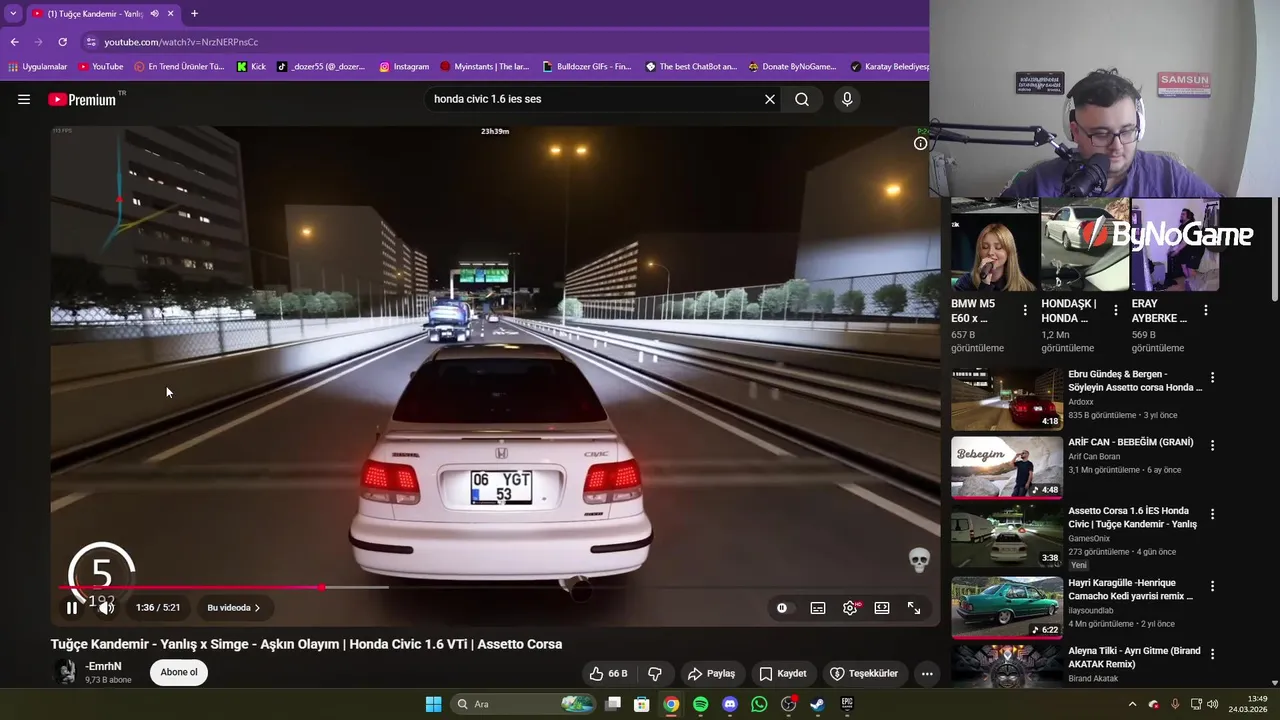Open the -EmrhN channel avatar
Viewport: 1280px width, 720px height.
tap(66, 672)
